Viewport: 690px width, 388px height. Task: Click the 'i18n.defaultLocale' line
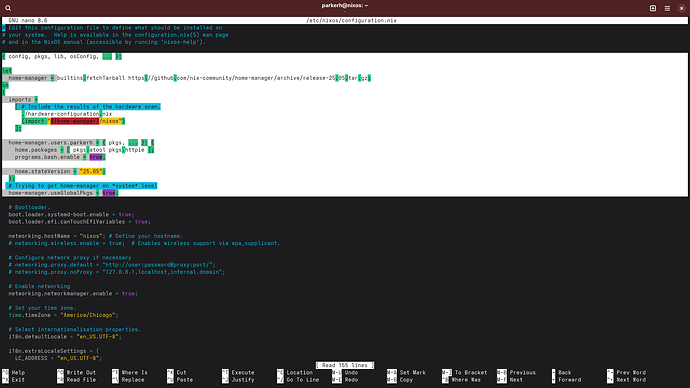(65, 337)
